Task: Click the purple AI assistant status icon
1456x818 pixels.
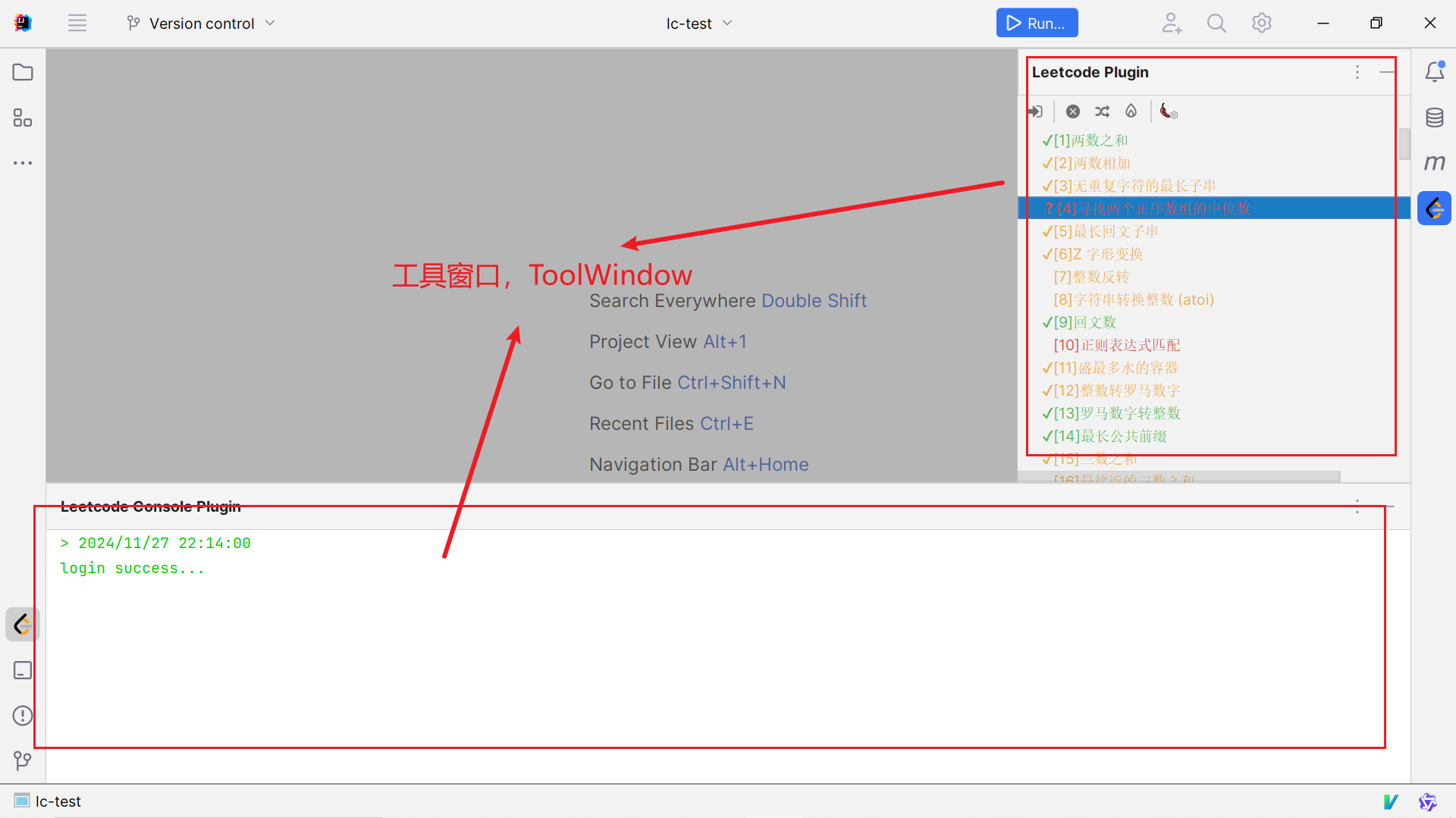Action: (1428, 801)
